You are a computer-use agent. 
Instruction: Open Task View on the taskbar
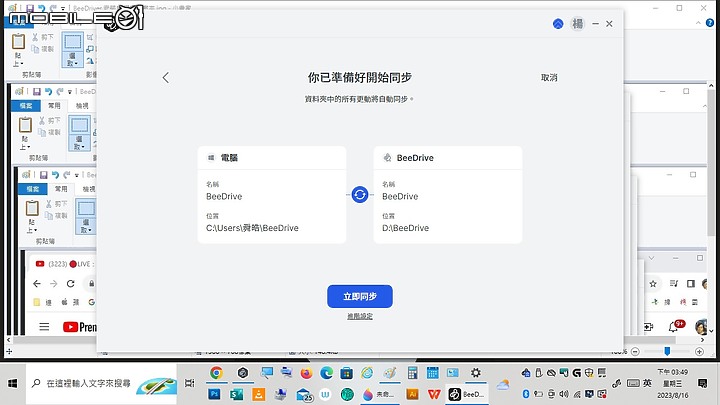(190, 383)
